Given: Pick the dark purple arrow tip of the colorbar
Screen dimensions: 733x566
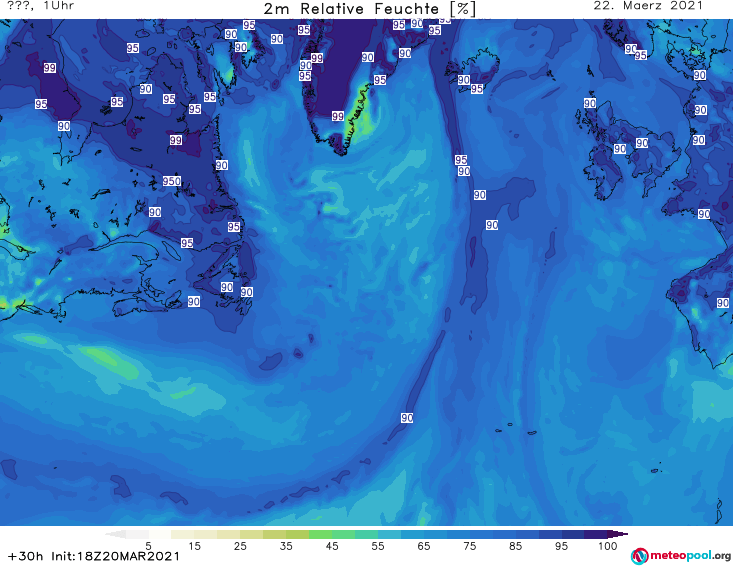Looking at the screenshot, I should tap(618, 534).
